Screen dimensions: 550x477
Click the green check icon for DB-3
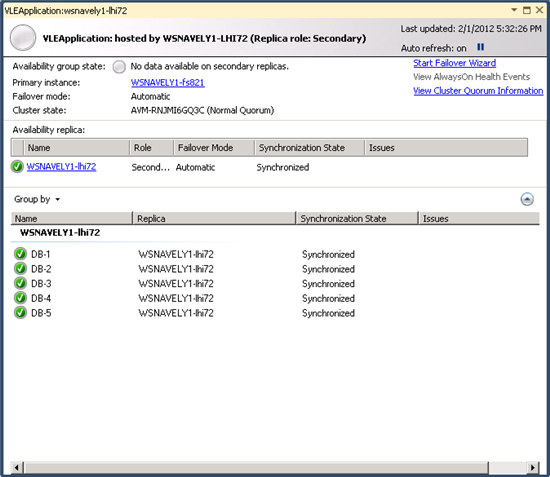coord(20,283)
